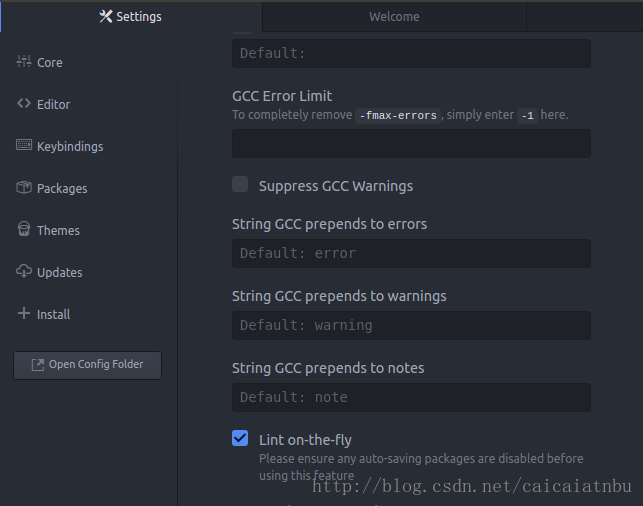
Task: Click the Settings tools icon in tab
Action: point(106,17)
